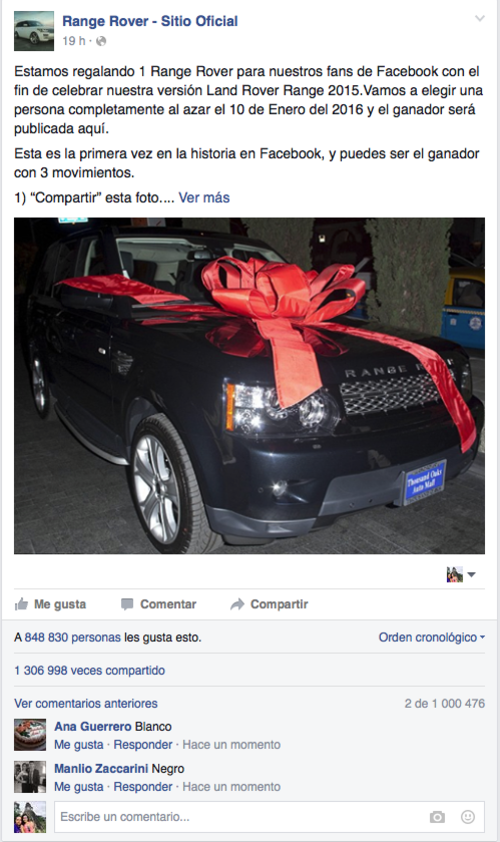Viewport: 500px width, 842px height.
Task: Click the camera icon in comment box
Action: tap(437, 817)
